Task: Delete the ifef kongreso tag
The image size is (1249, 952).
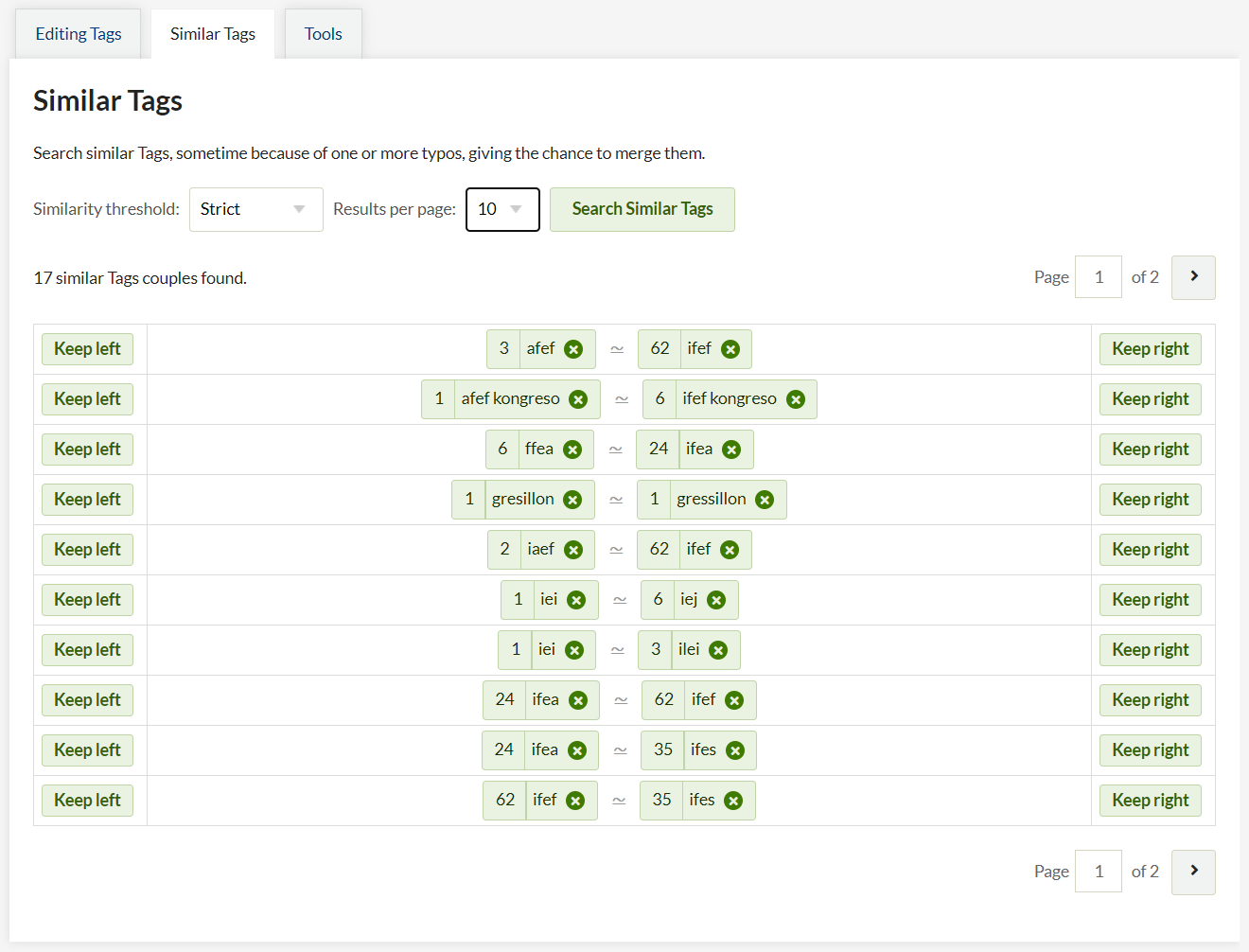Action: tap(796, 399)
